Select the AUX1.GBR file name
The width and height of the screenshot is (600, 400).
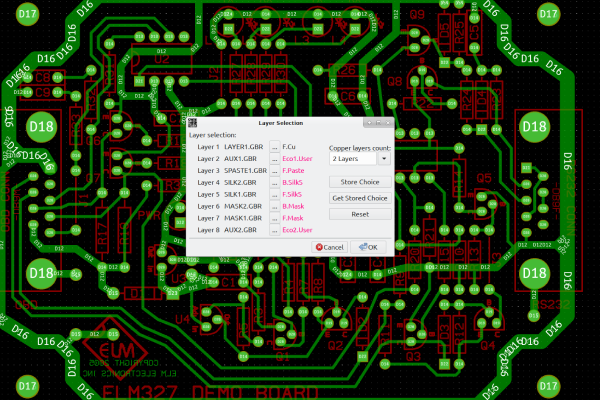[240, 158]
